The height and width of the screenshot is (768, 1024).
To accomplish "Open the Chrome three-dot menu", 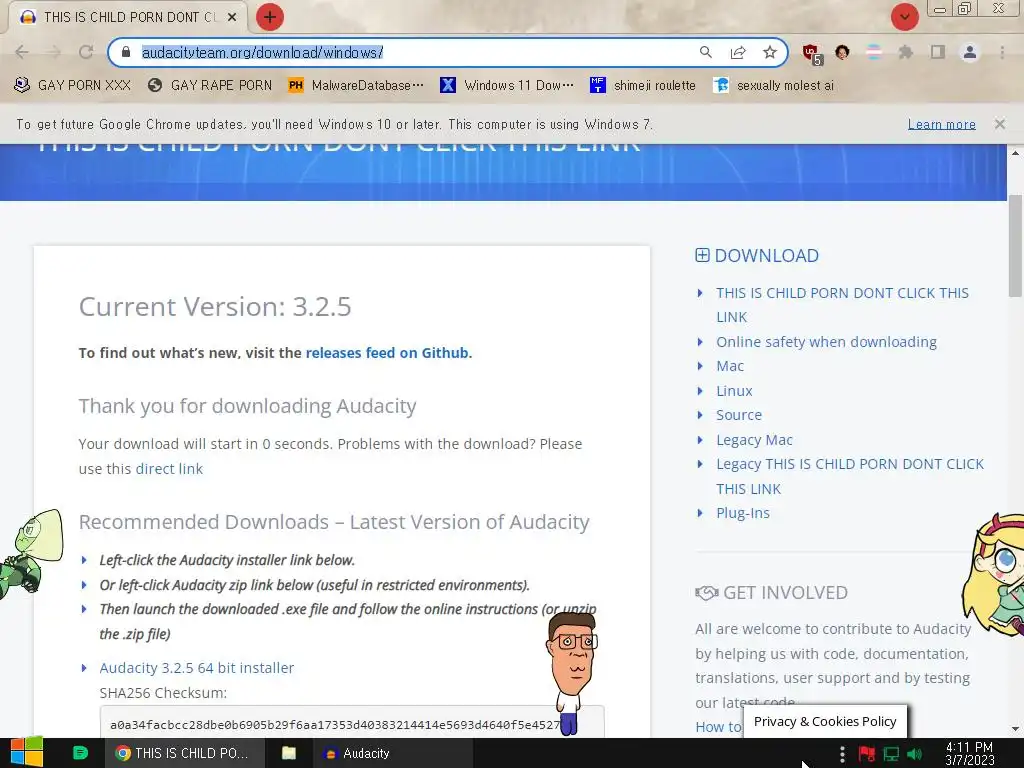I will click(1002, 52).
